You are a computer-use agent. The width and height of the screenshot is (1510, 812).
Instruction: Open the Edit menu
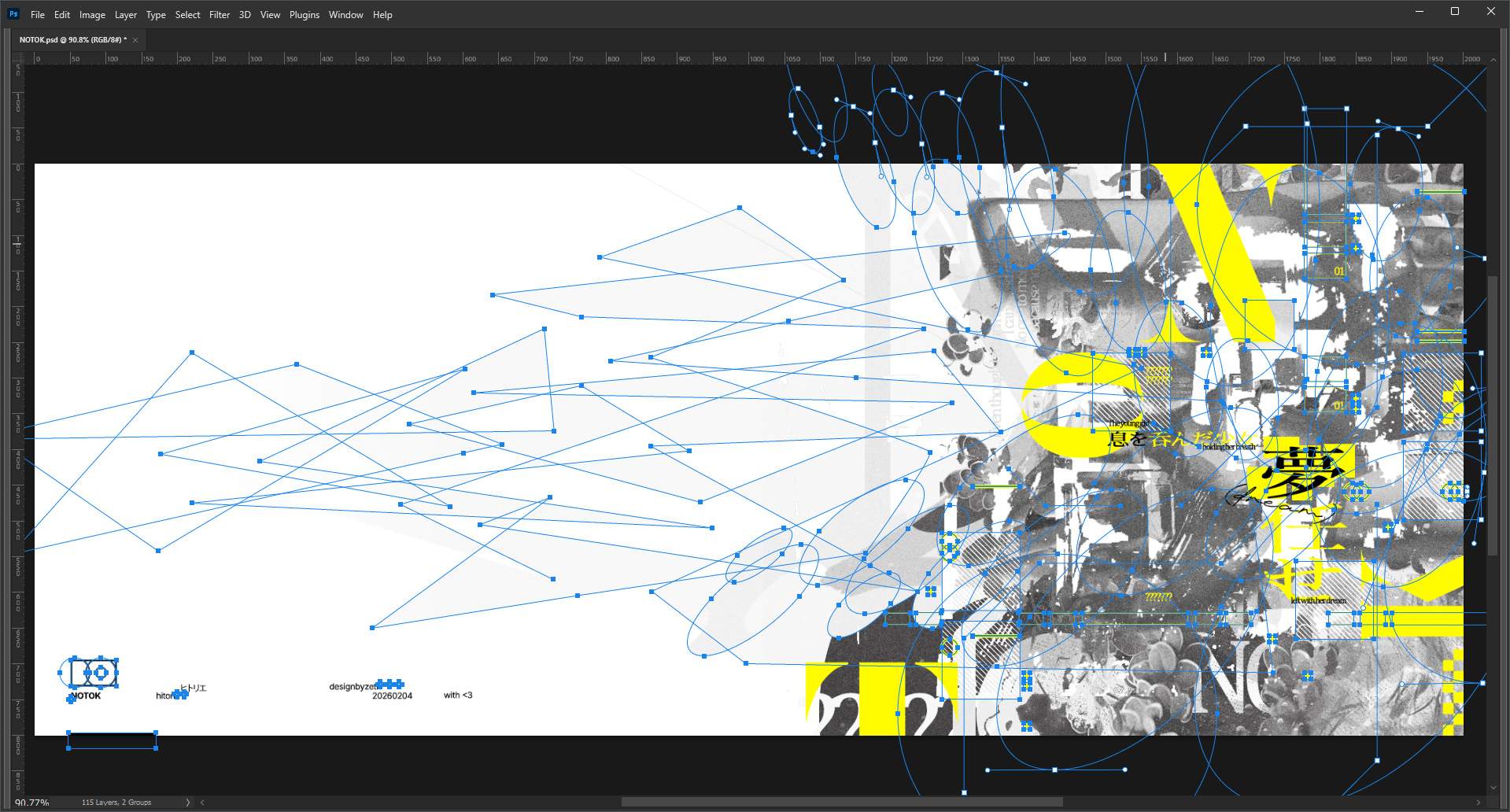point(62,15)
